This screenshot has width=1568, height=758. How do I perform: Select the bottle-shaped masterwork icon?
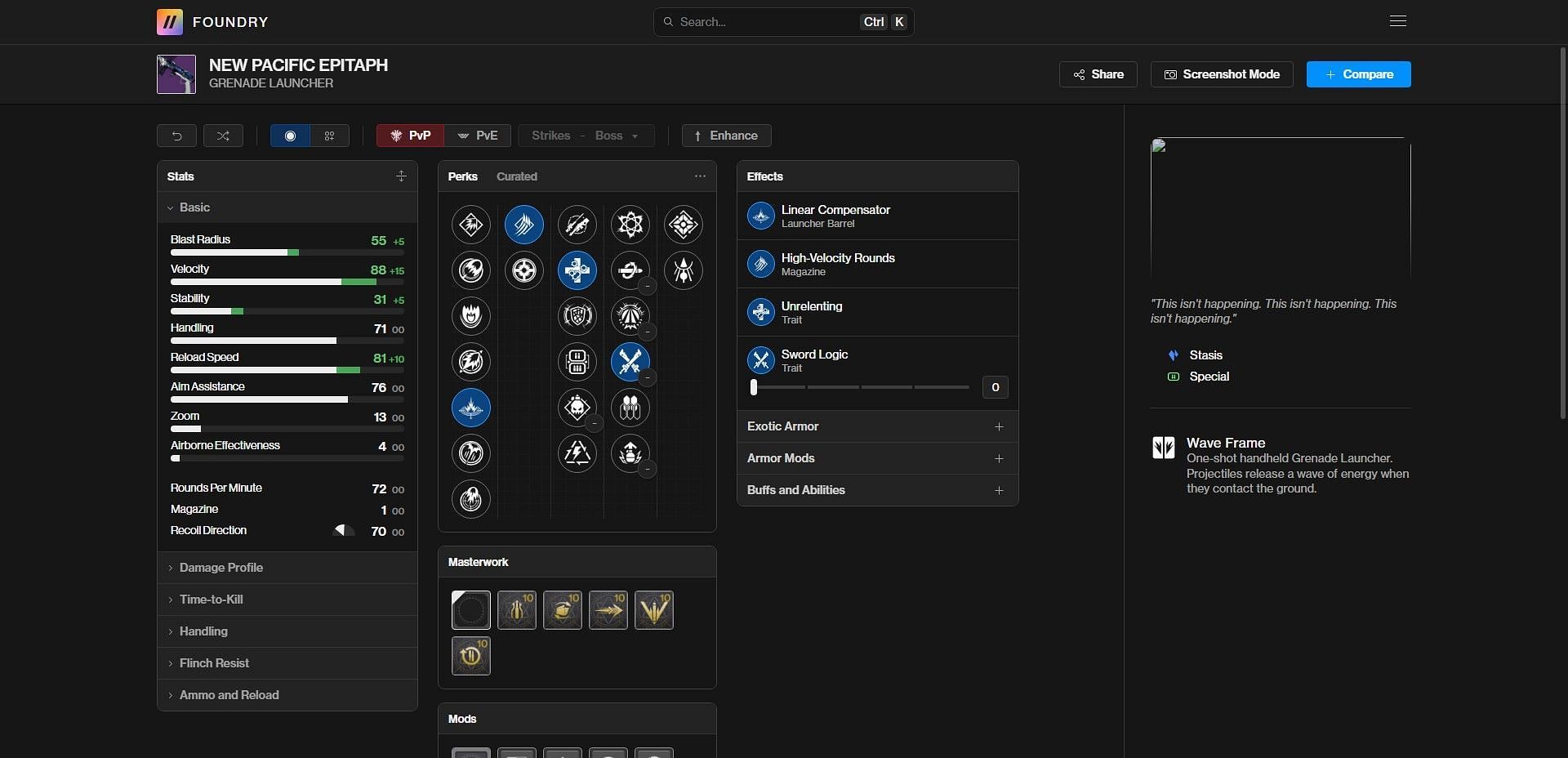(517, 610)
